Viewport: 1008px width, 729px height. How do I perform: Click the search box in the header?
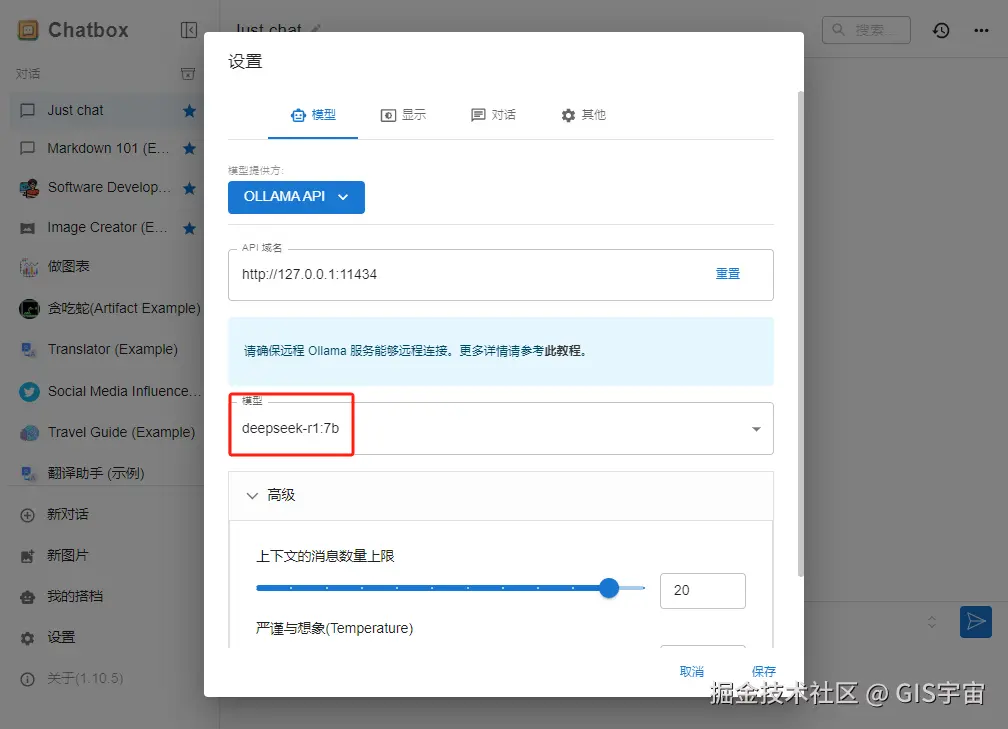click(x=866, y=30)
